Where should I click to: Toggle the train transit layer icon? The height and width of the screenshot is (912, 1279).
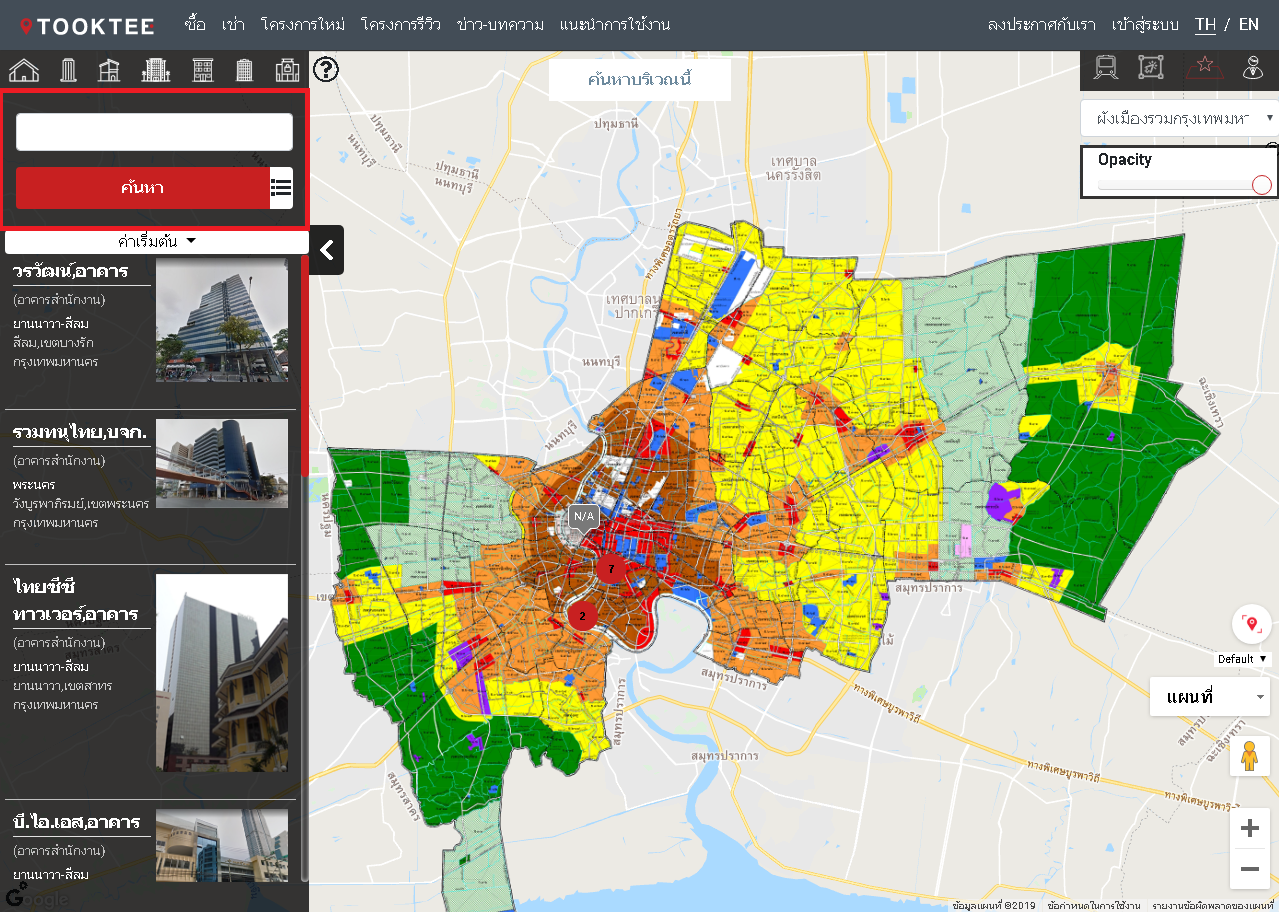click(1106, 67)
